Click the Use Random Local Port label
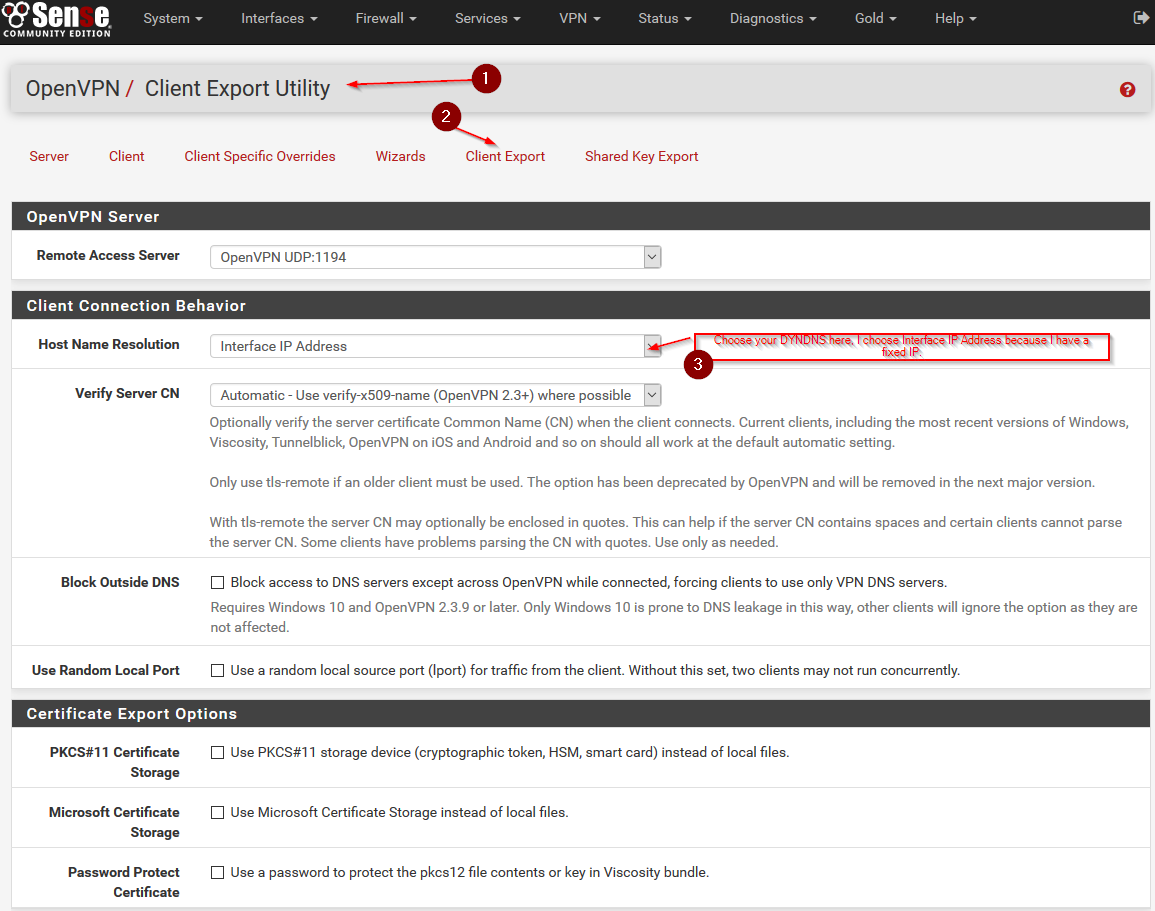1155x911 pixels. tap(106, 670)
